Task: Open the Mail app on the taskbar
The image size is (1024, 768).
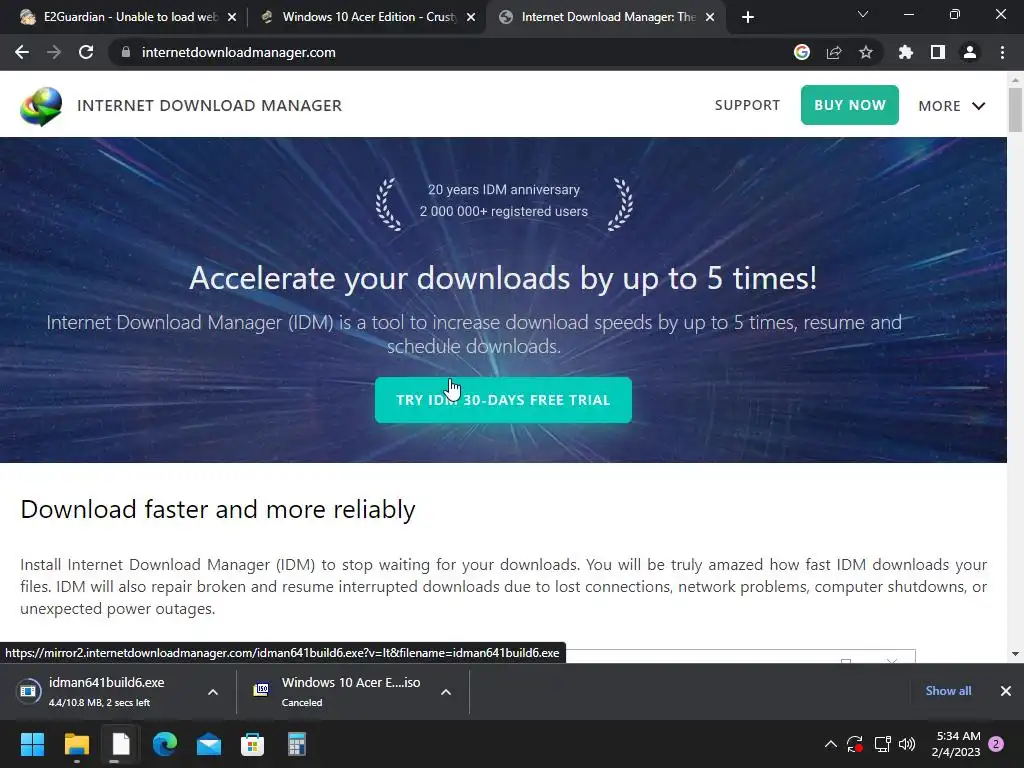Action: click(209, 744)
